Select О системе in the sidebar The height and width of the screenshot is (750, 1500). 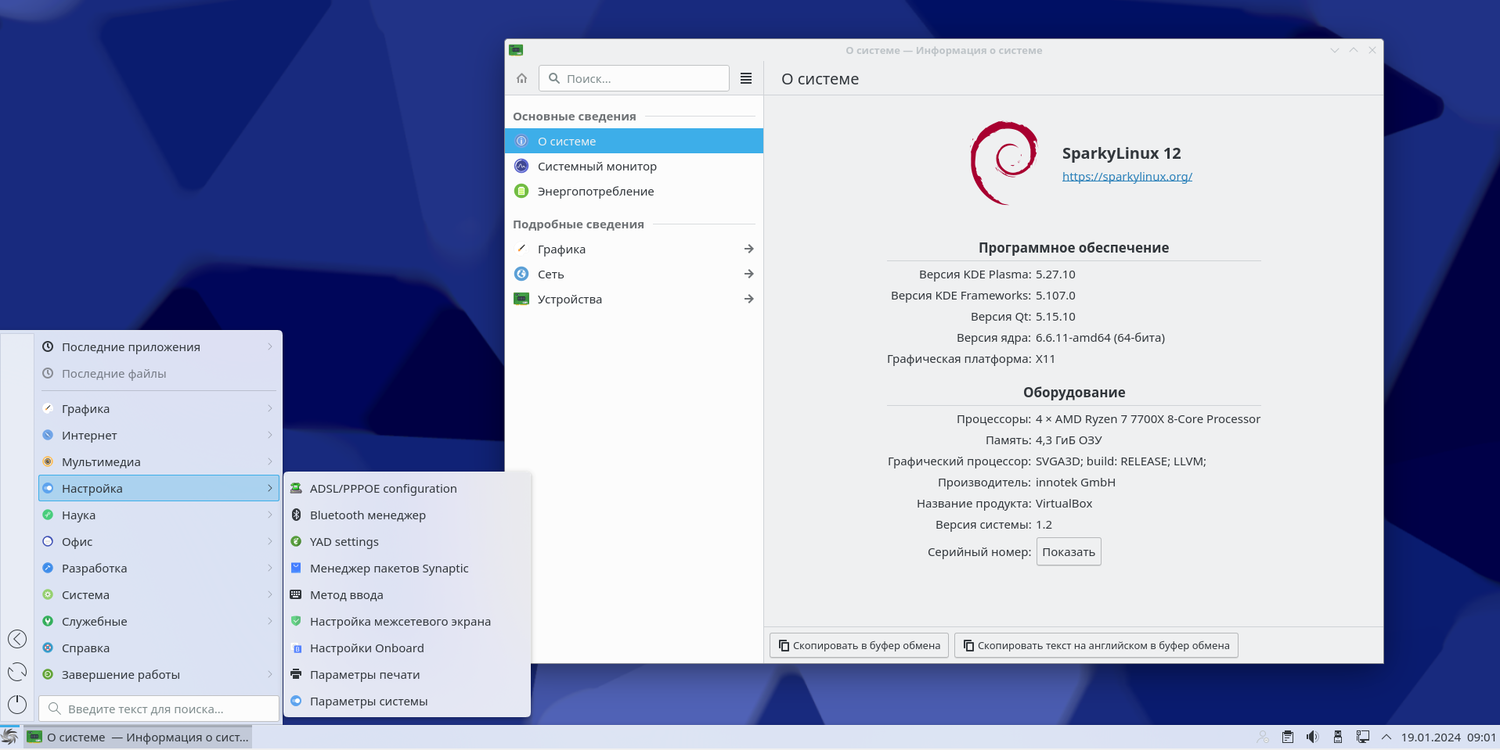(634, 141)
